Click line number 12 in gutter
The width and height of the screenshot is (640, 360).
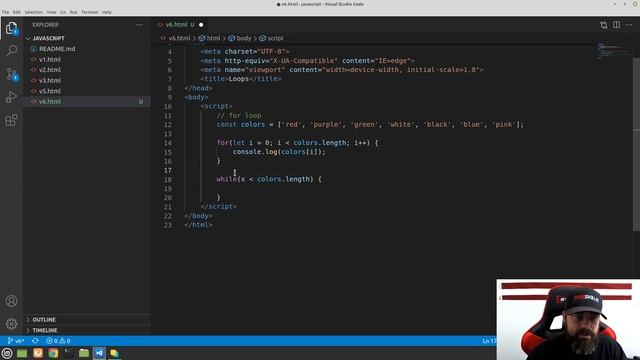tap(168, 125)
